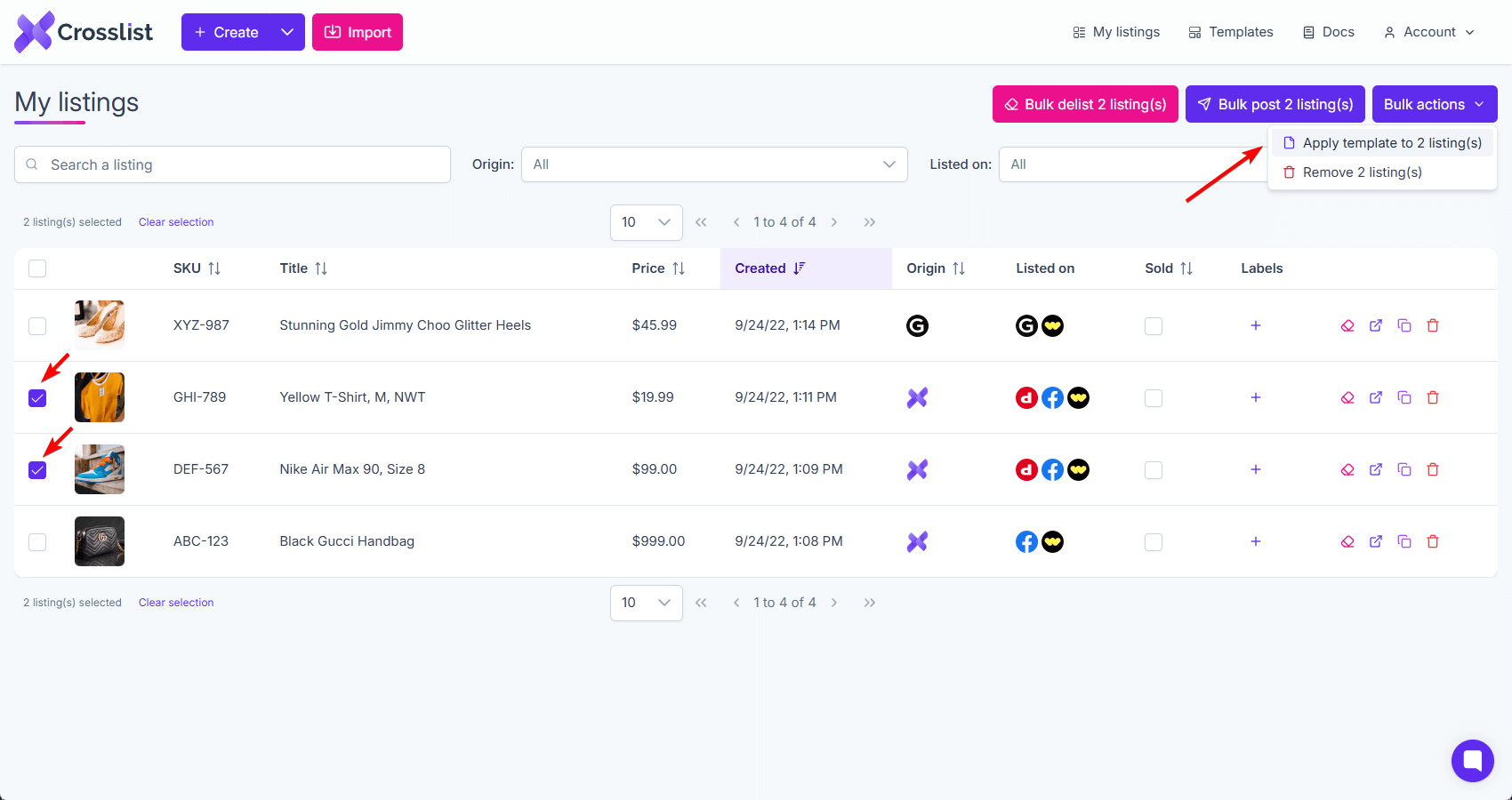Mark Black Gucci Handbag as sold
The height and width of the screenshot is (800, 1512).
[x=1154, y=541]
